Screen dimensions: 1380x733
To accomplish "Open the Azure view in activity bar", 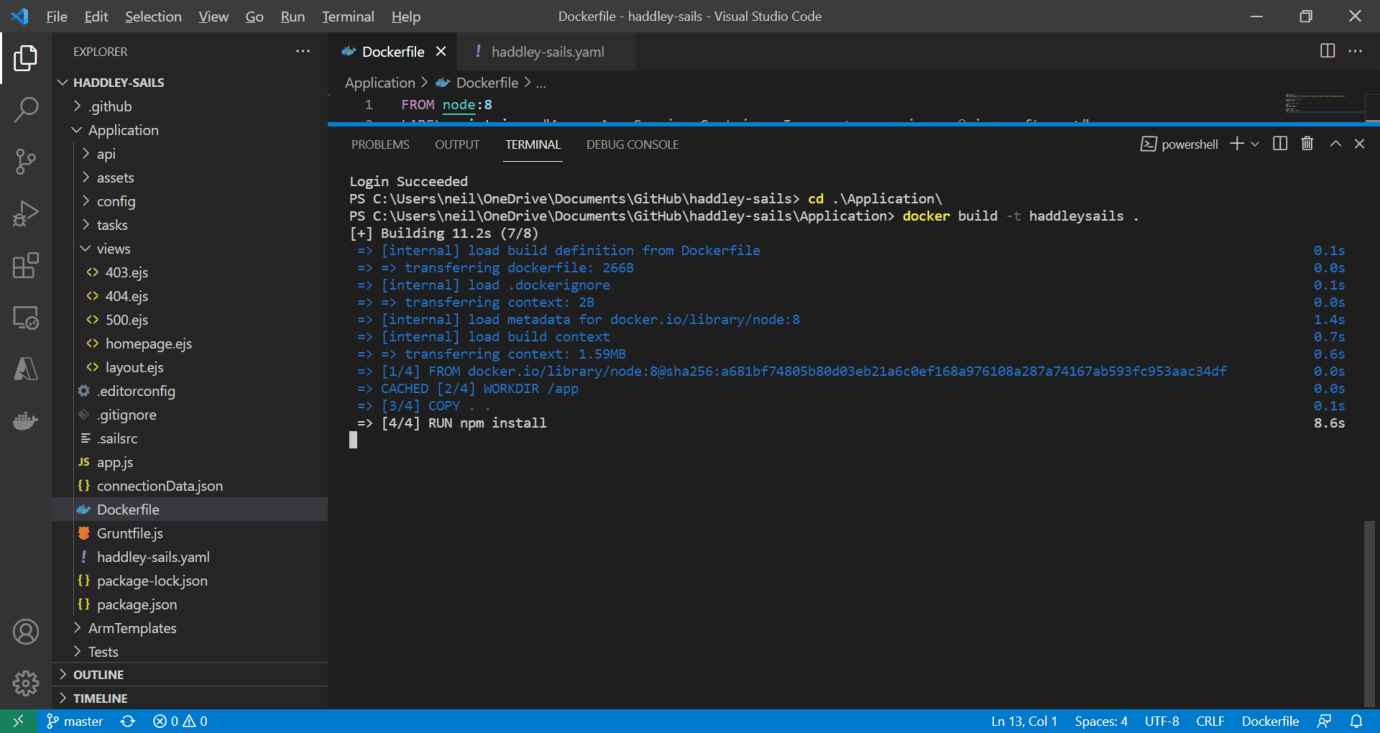I will 26,369.
